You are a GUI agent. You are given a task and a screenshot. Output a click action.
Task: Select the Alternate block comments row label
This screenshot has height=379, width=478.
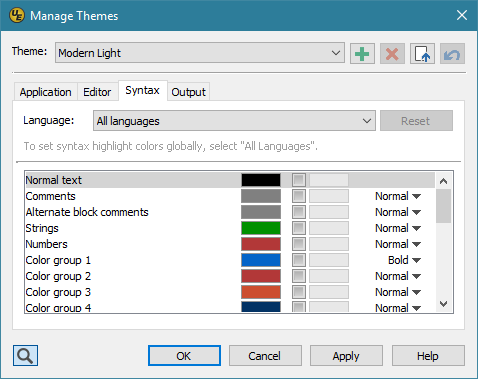pyautogui.click(x=87, y=212)
